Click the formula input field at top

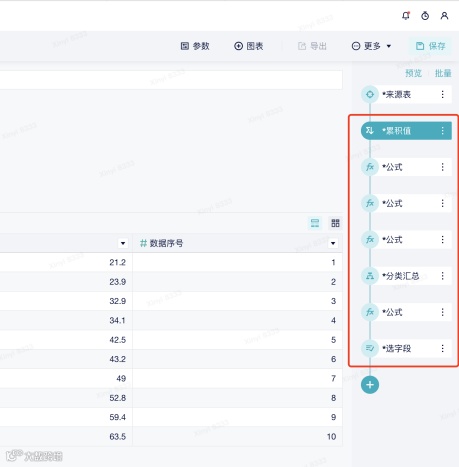pyautogui.click(x=171, y=80)
